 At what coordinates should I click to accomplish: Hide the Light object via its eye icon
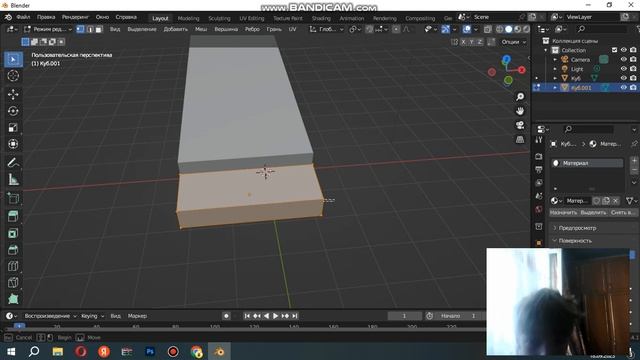coord(624,69)
